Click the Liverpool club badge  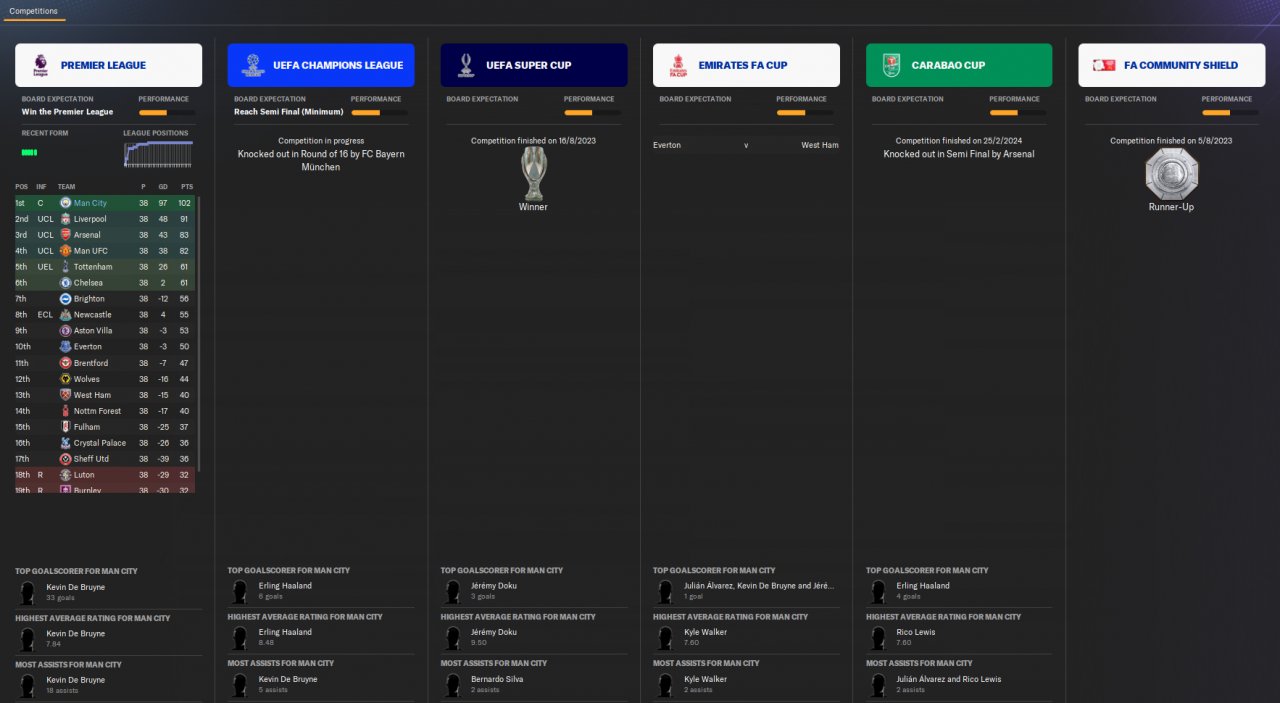point(65,219)
